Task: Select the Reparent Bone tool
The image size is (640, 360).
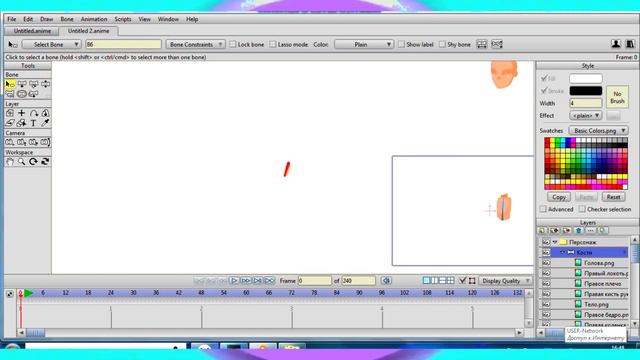Action: pos(22,94)
